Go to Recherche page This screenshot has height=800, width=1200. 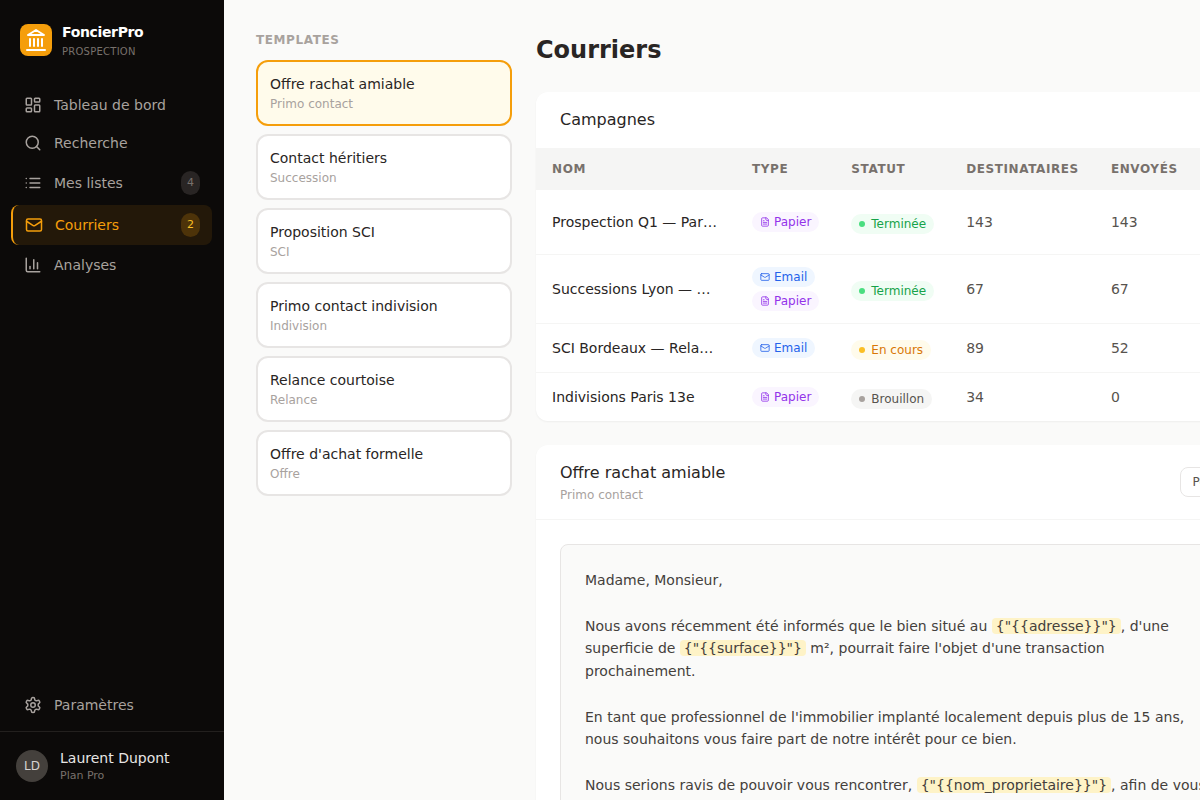click(x=112, y=143)
